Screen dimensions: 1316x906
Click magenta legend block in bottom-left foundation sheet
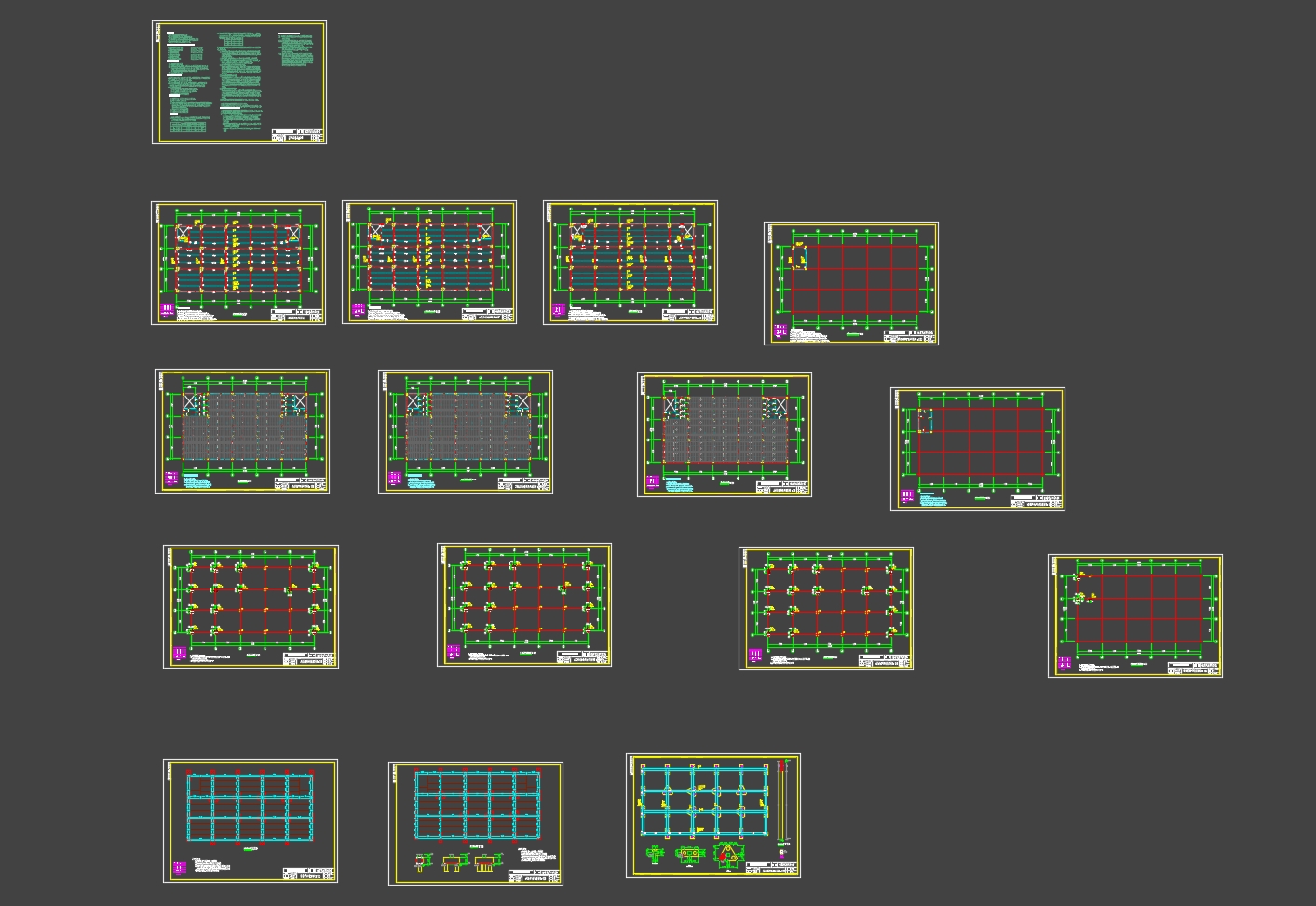(178, 868)
